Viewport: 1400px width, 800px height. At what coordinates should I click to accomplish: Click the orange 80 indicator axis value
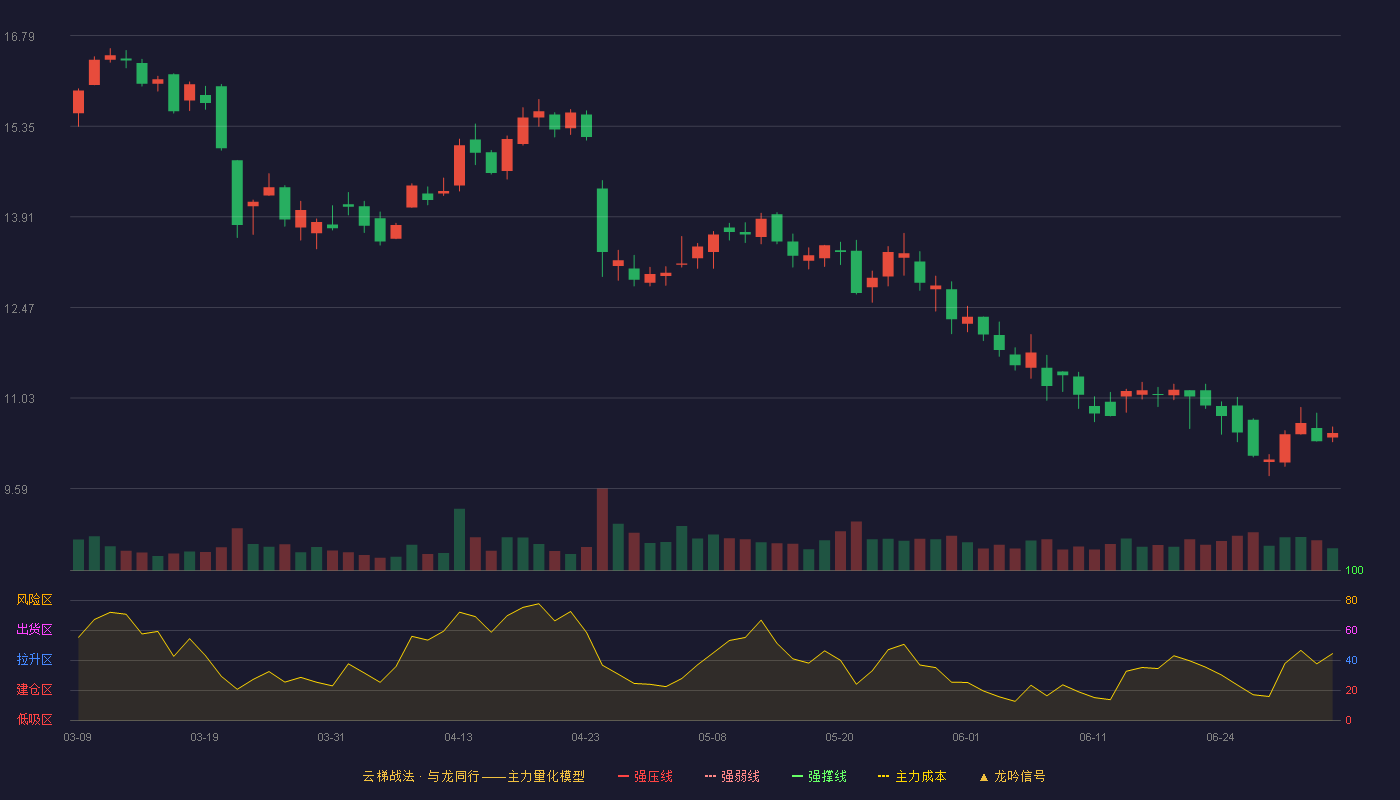coord(1351,600)
